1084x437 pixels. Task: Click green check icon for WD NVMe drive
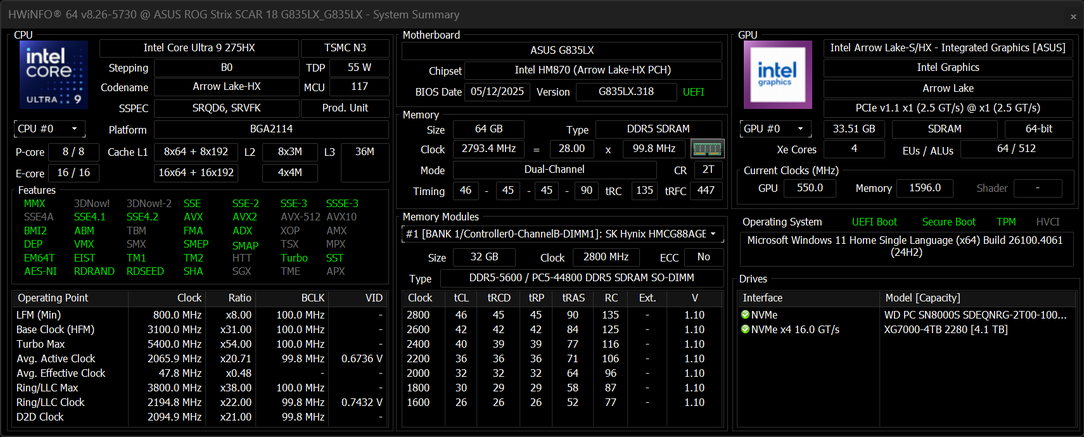point(745,315)
